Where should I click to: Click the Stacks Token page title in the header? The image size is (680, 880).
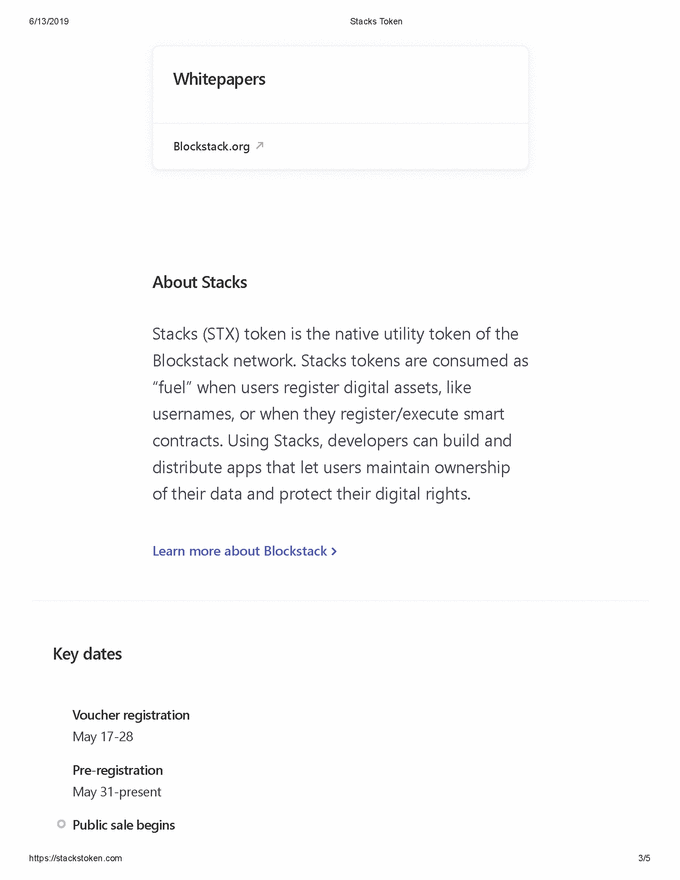point(376,21)
